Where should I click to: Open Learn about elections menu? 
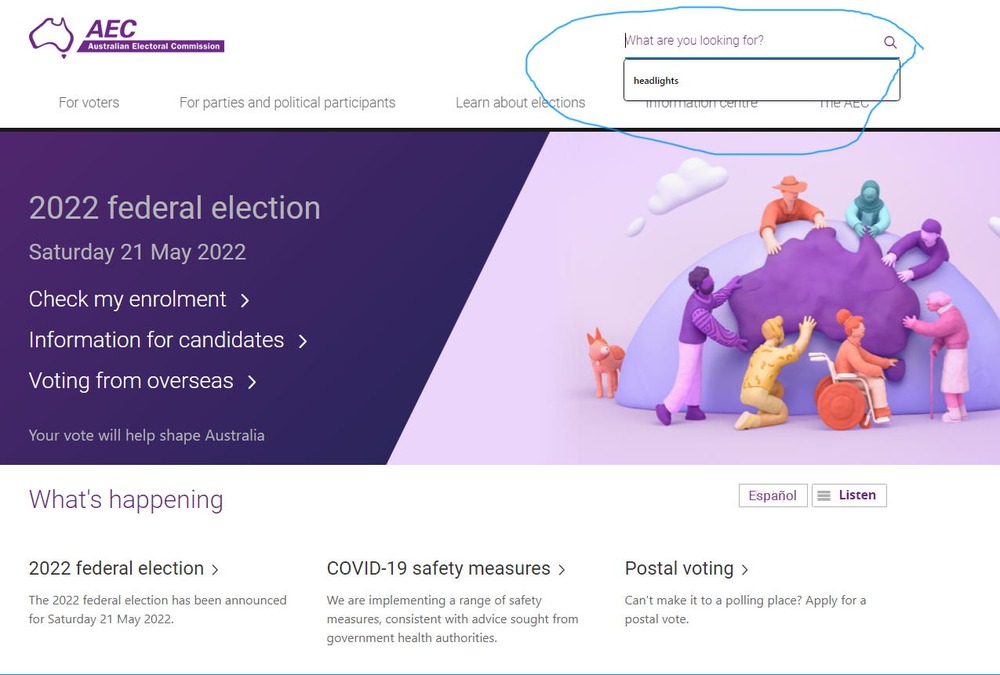pyautogui.click(x=520, y=102)
